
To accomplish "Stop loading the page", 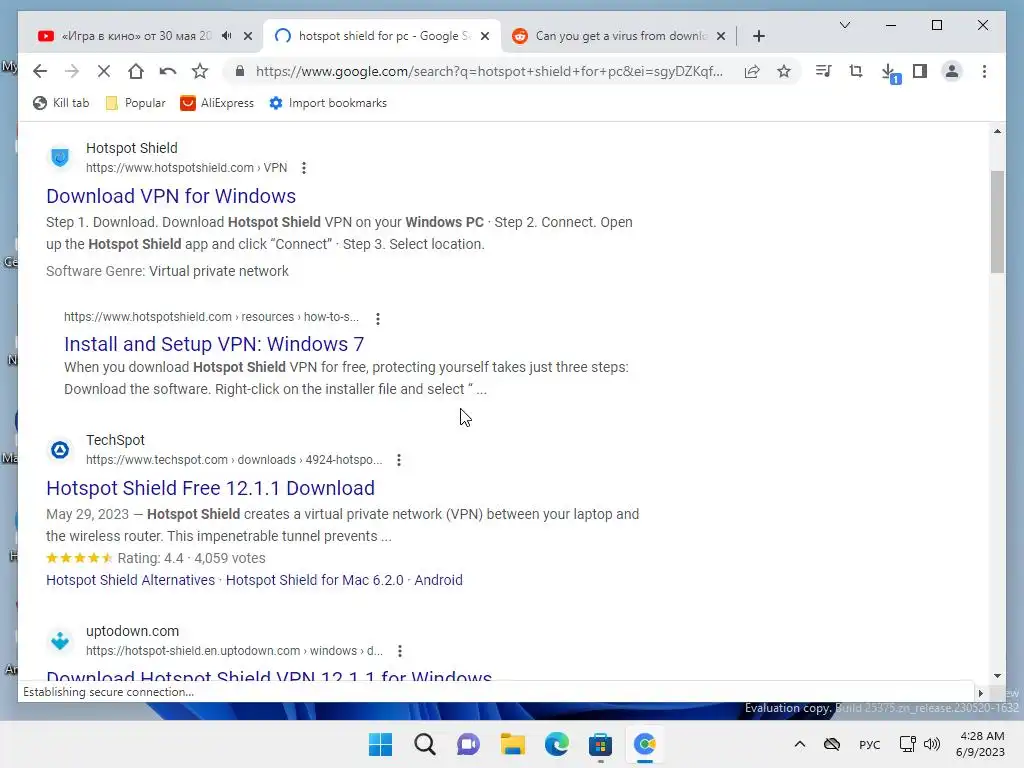I will 104,71.
